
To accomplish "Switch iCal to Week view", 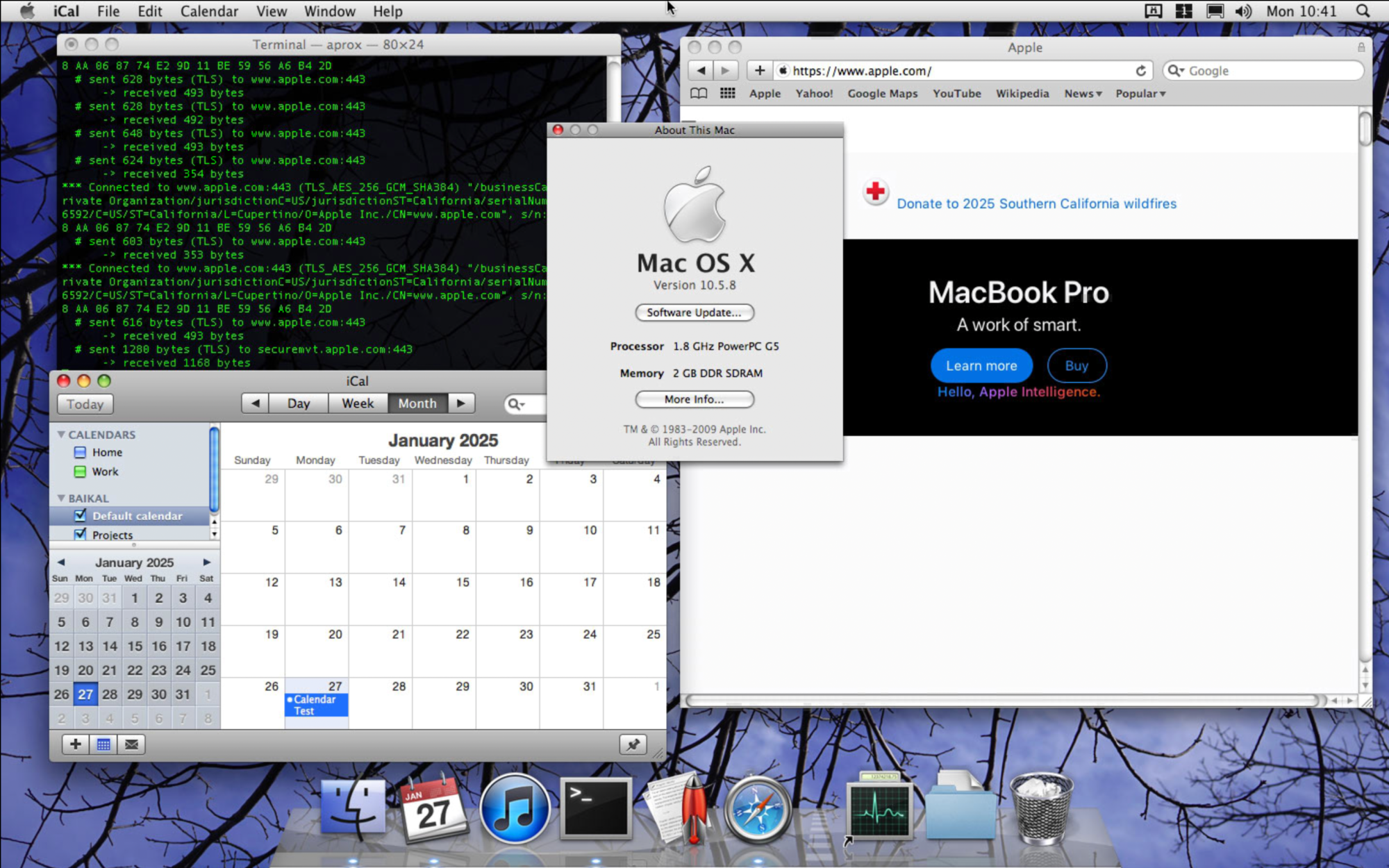I will click(x=358, y=403).
